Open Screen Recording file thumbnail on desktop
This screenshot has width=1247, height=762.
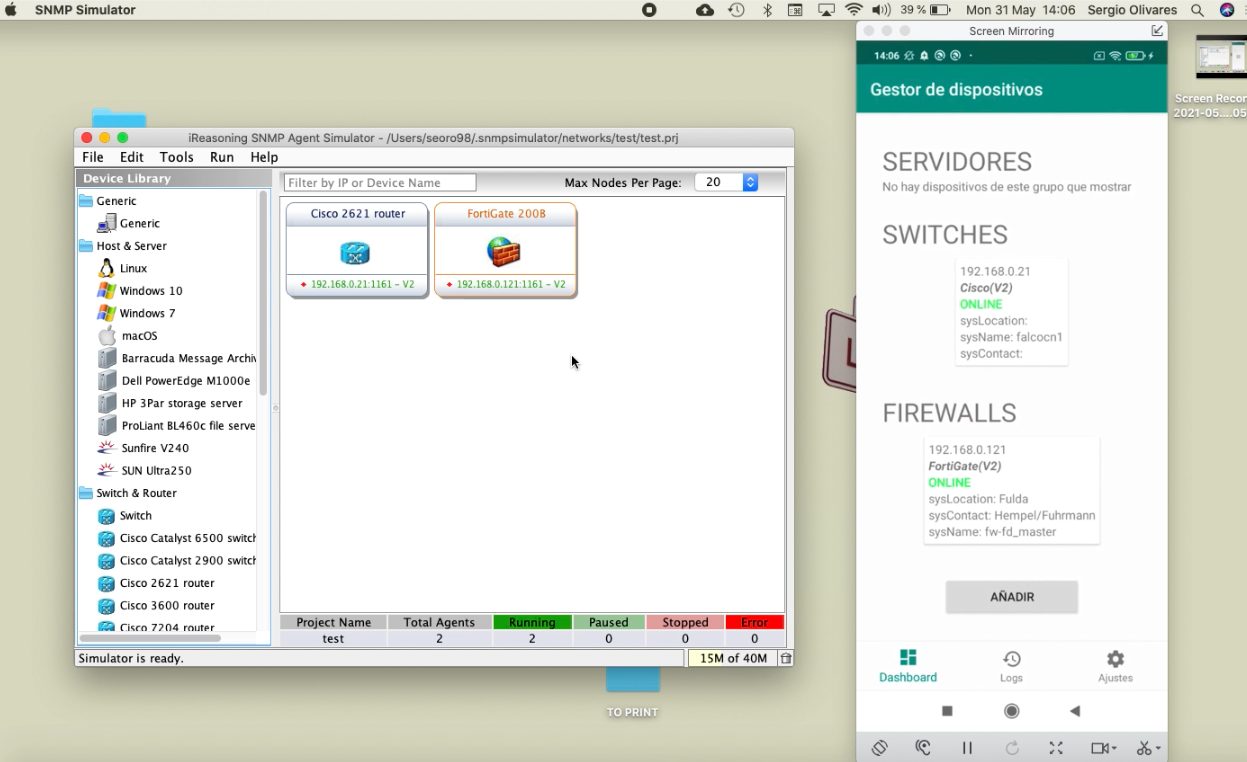pyautogui.click(x=1221, y=57)
